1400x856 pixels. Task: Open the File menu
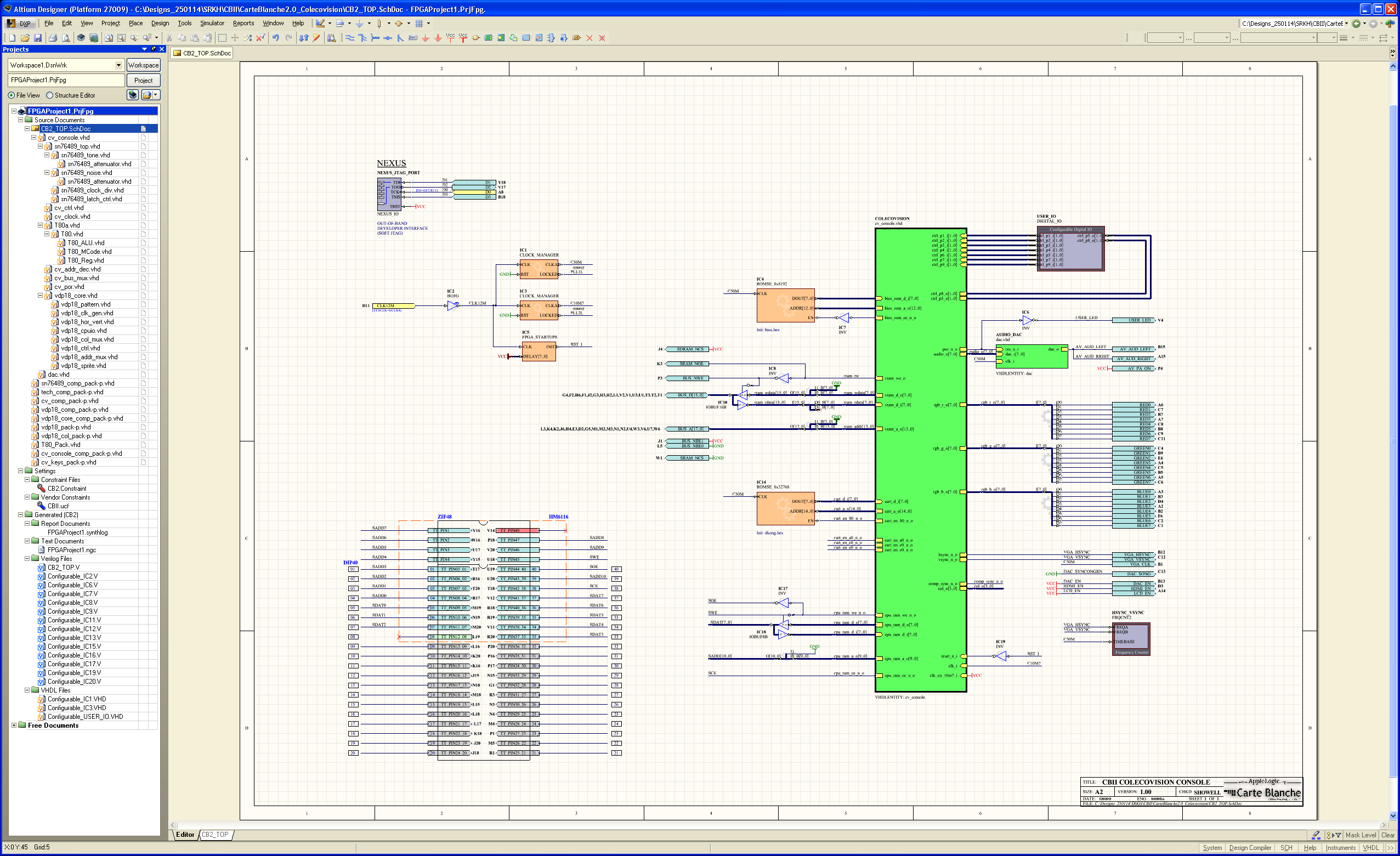pyautogui.click(x=49, y=23)
